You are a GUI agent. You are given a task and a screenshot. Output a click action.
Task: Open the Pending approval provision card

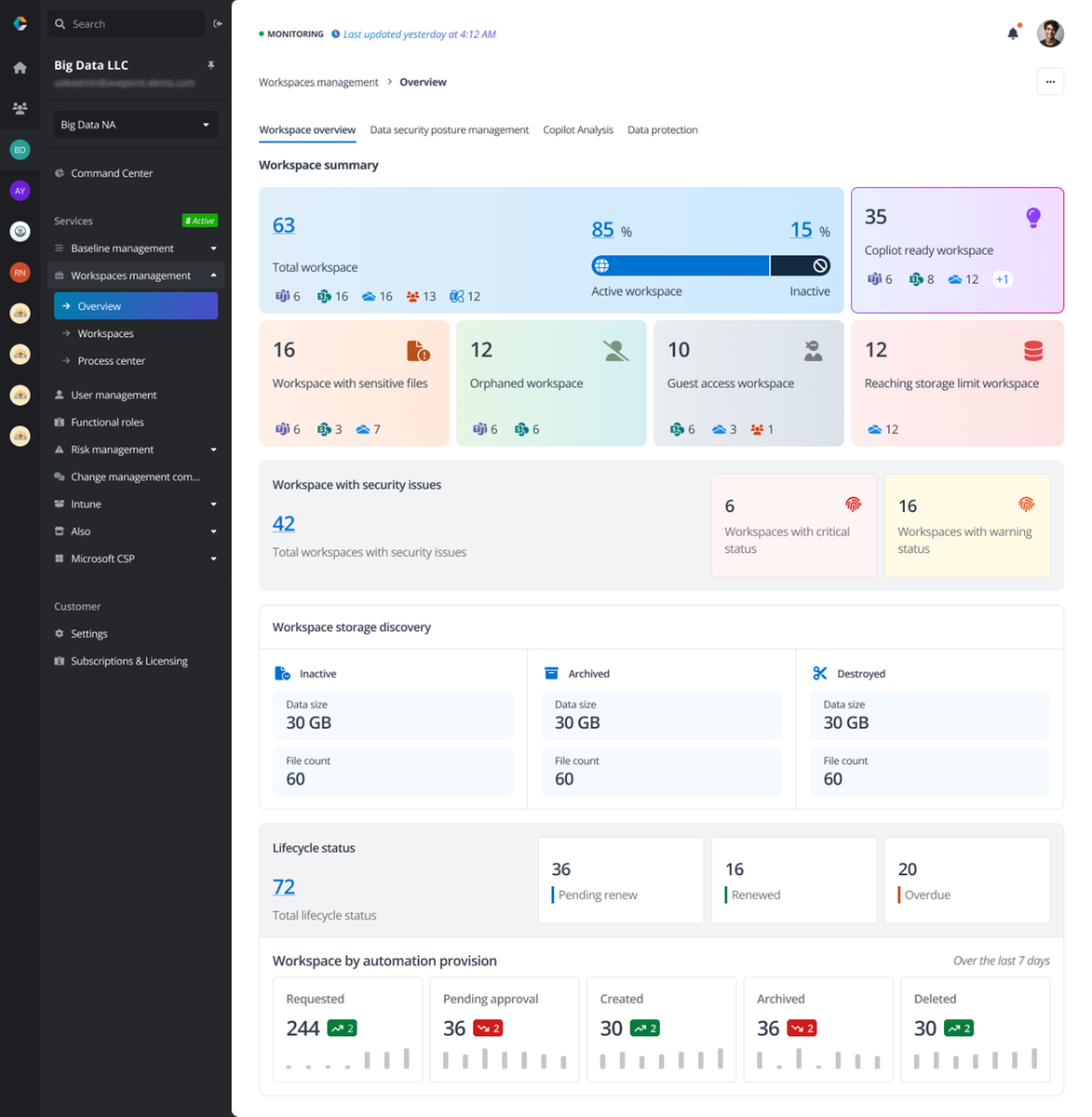coord(505,1030)
